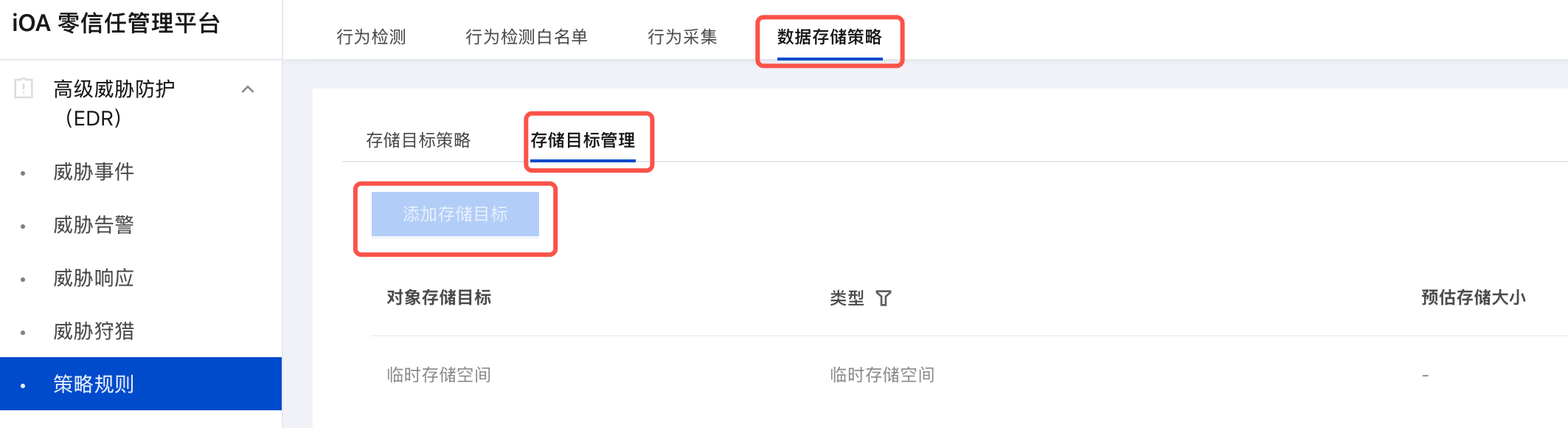This screenshot has width=1568, height=428.
Task: Switch to the 行为采集 tab
Action: 681,37
